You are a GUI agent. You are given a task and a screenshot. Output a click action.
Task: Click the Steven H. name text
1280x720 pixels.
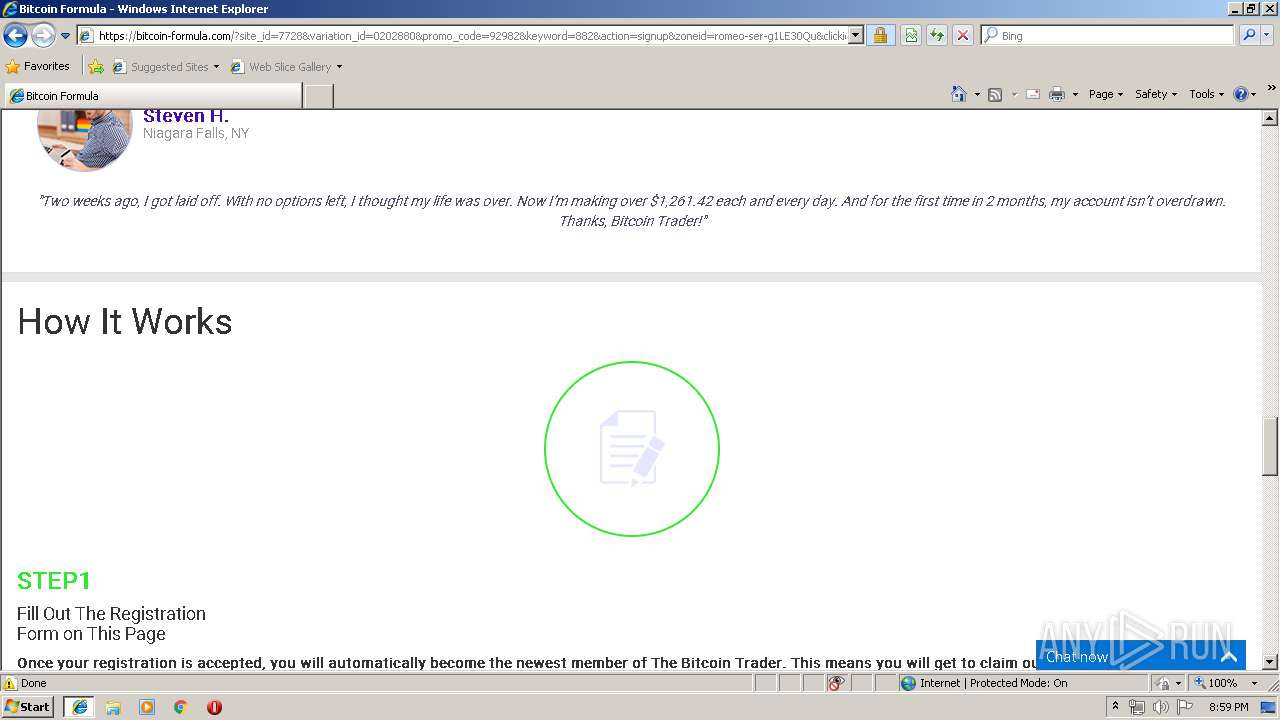pos(186,116)
